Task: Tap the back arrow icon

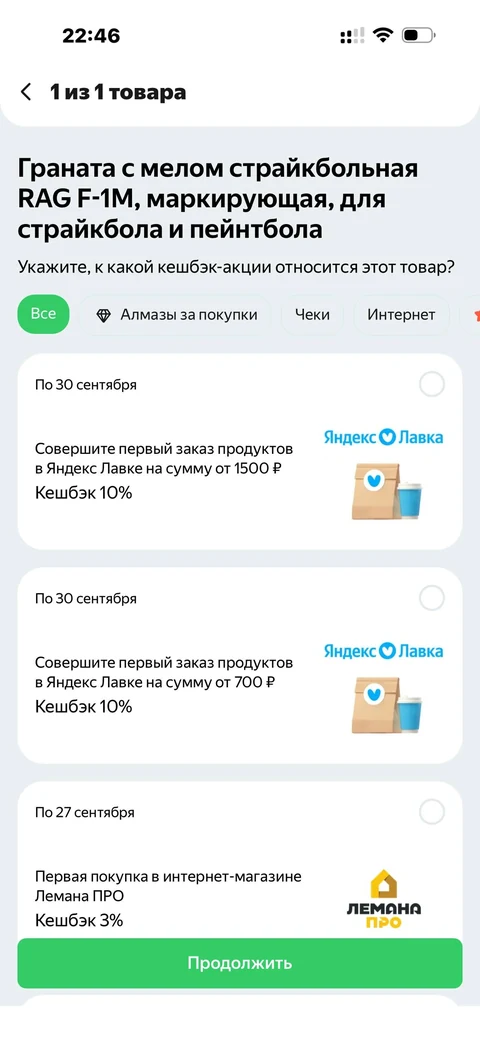Action: pos(26,92)
